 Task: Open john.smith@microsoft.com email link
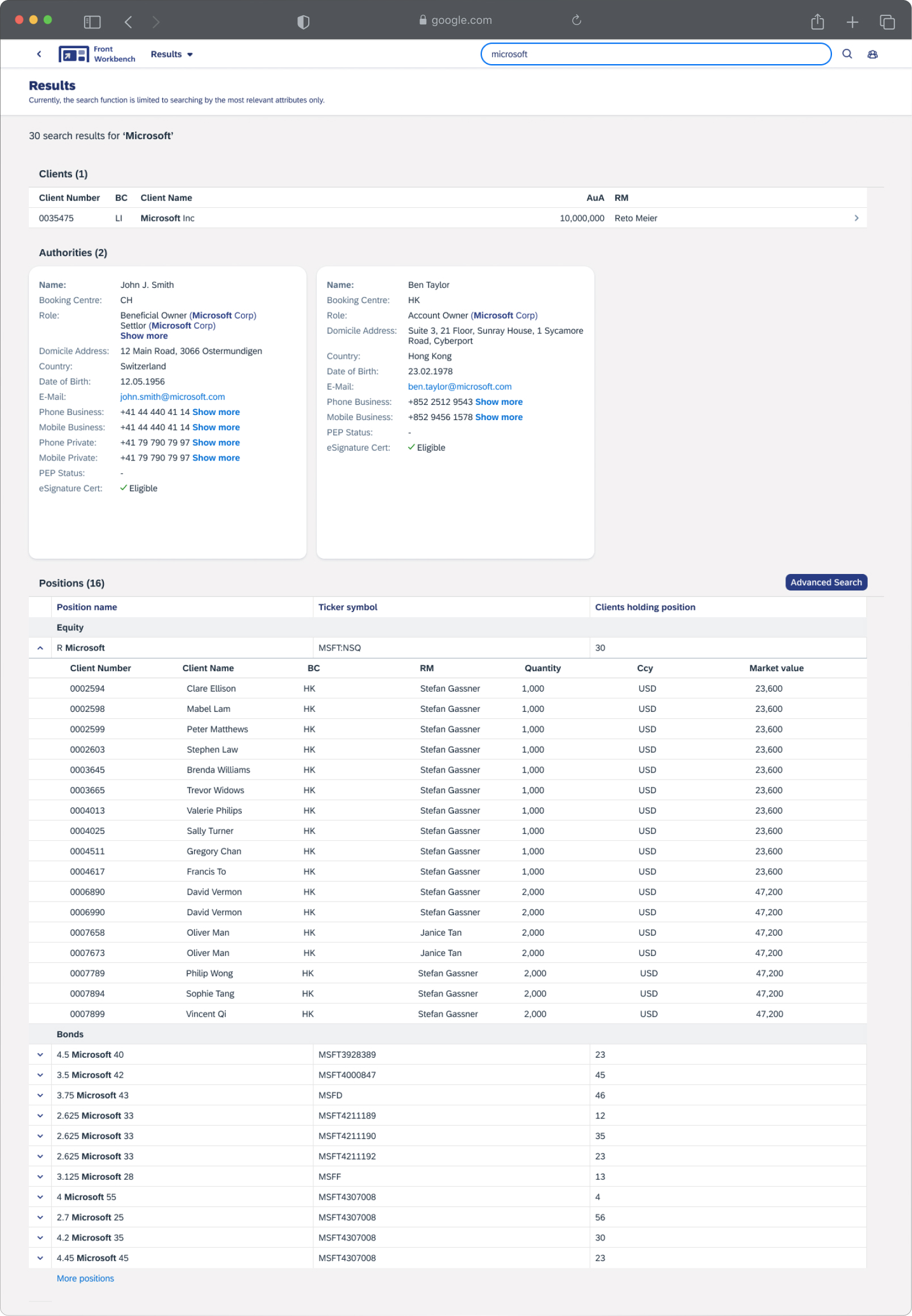click(x=172, y=396)
